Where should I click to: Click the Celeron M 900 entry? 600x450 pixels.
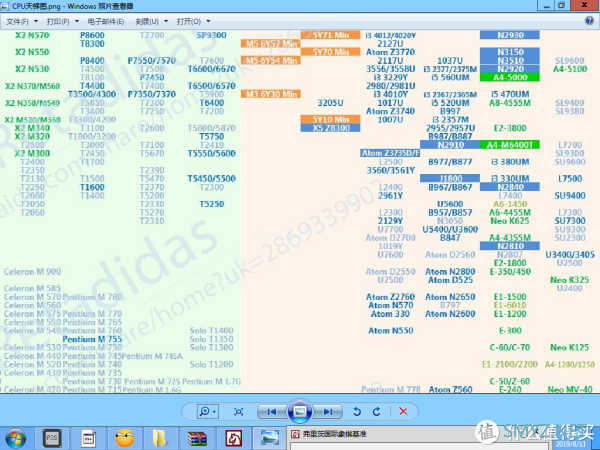(33, 272)
